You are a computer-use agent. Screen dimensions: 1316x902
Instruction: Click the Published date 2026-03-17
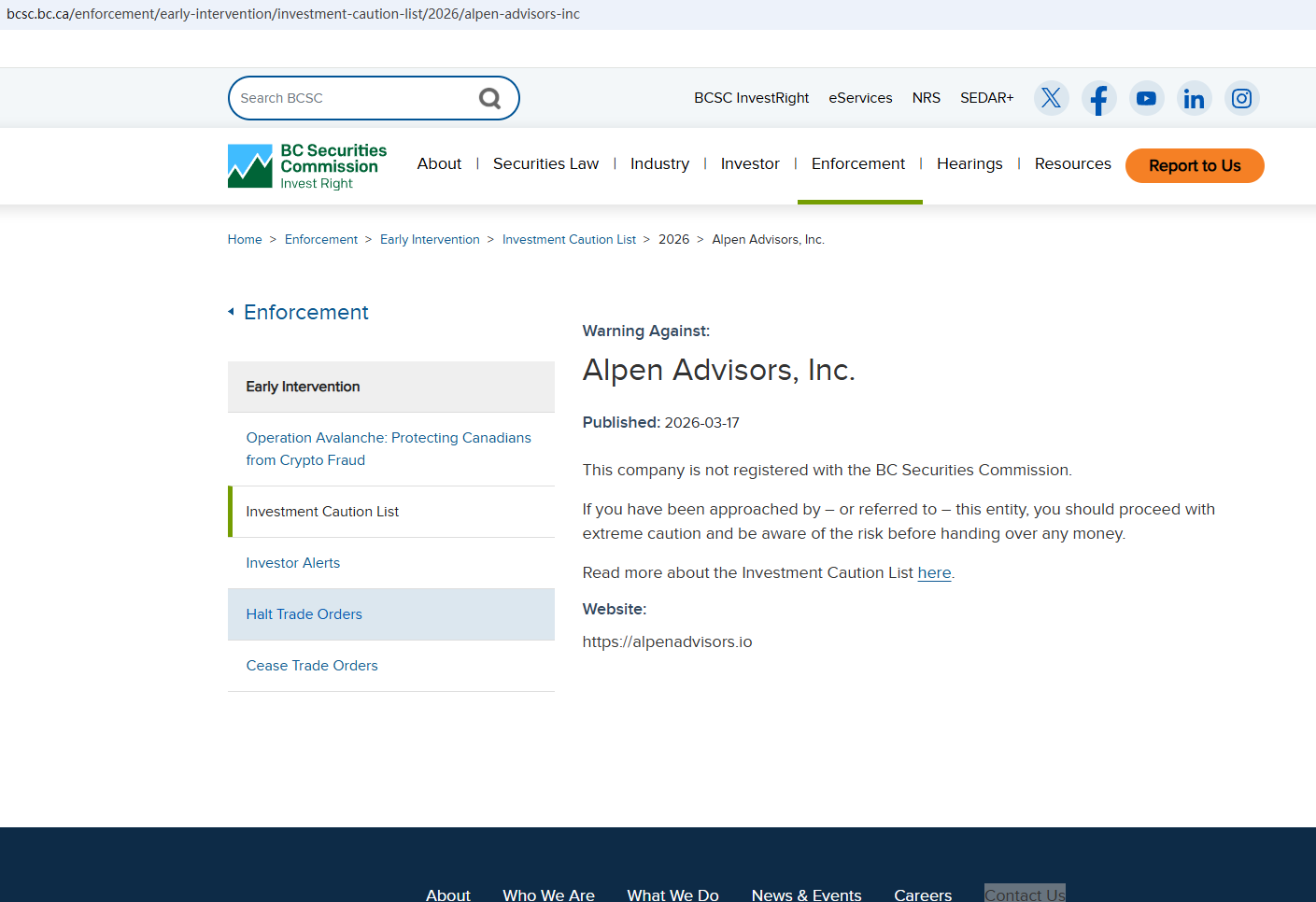701,423
